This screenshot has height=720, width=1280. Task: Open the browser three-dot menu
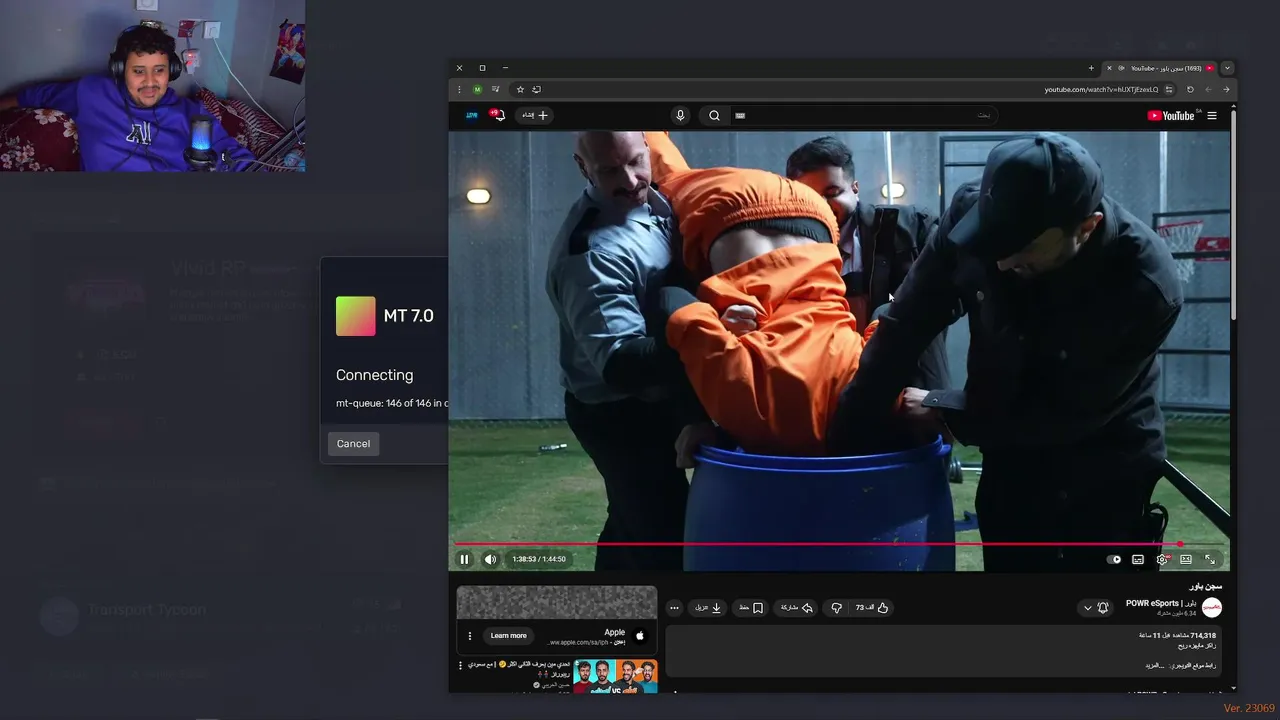tap(460, 89)
